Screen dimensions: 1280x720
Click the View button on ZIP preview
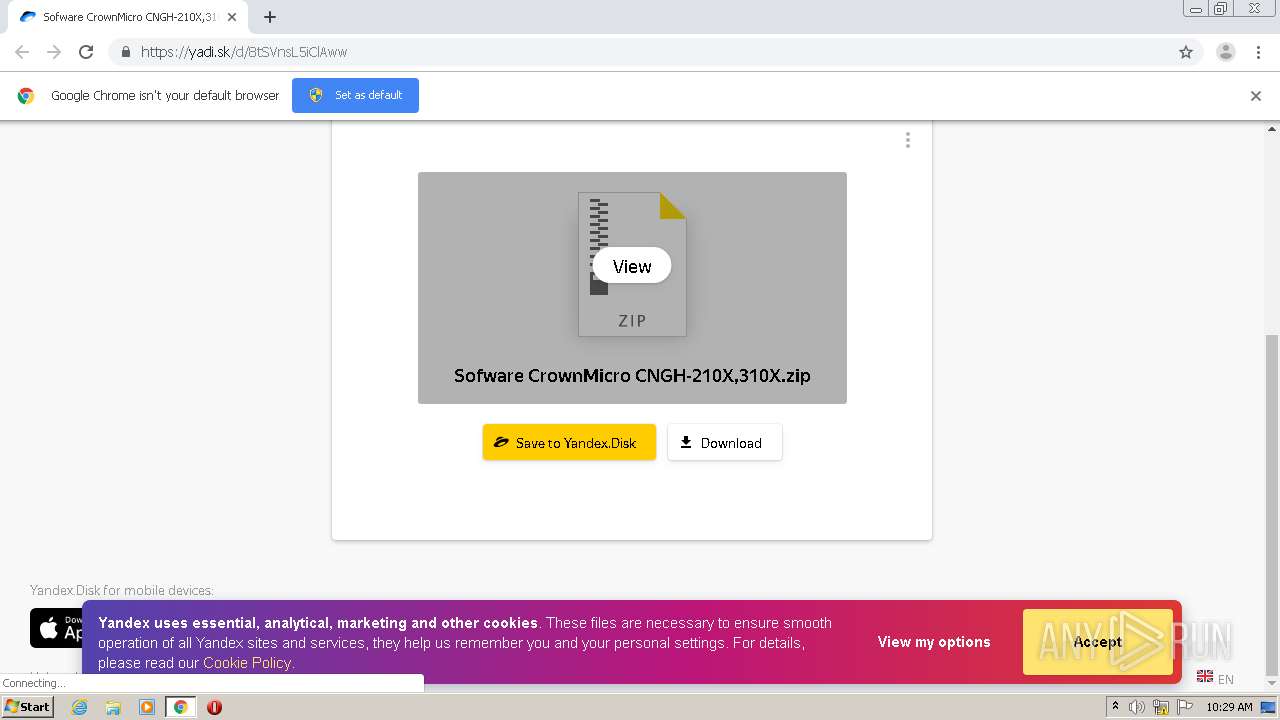tap(631, 266)
